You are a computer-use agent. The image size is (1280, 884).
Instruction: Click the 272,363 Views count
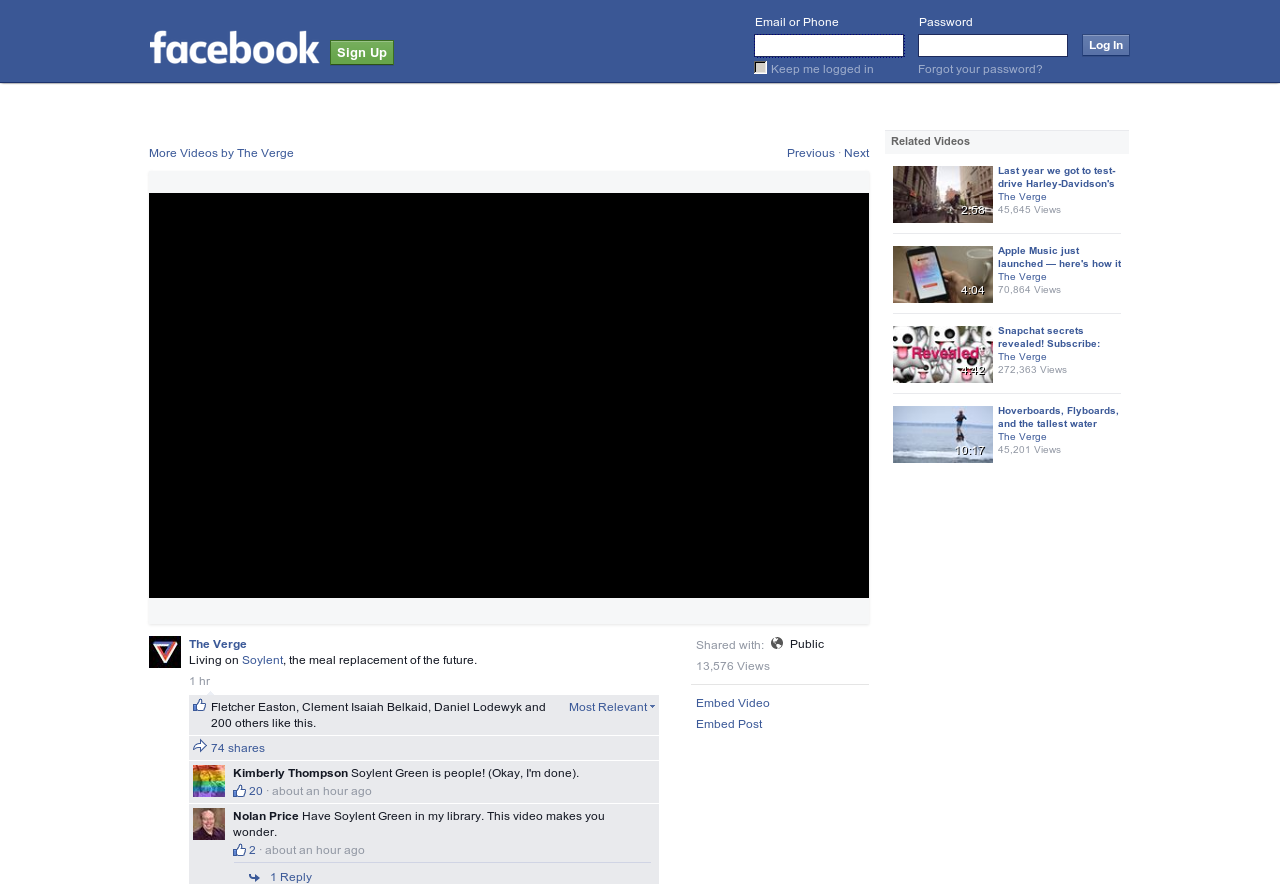click(x=1032, y=370)
